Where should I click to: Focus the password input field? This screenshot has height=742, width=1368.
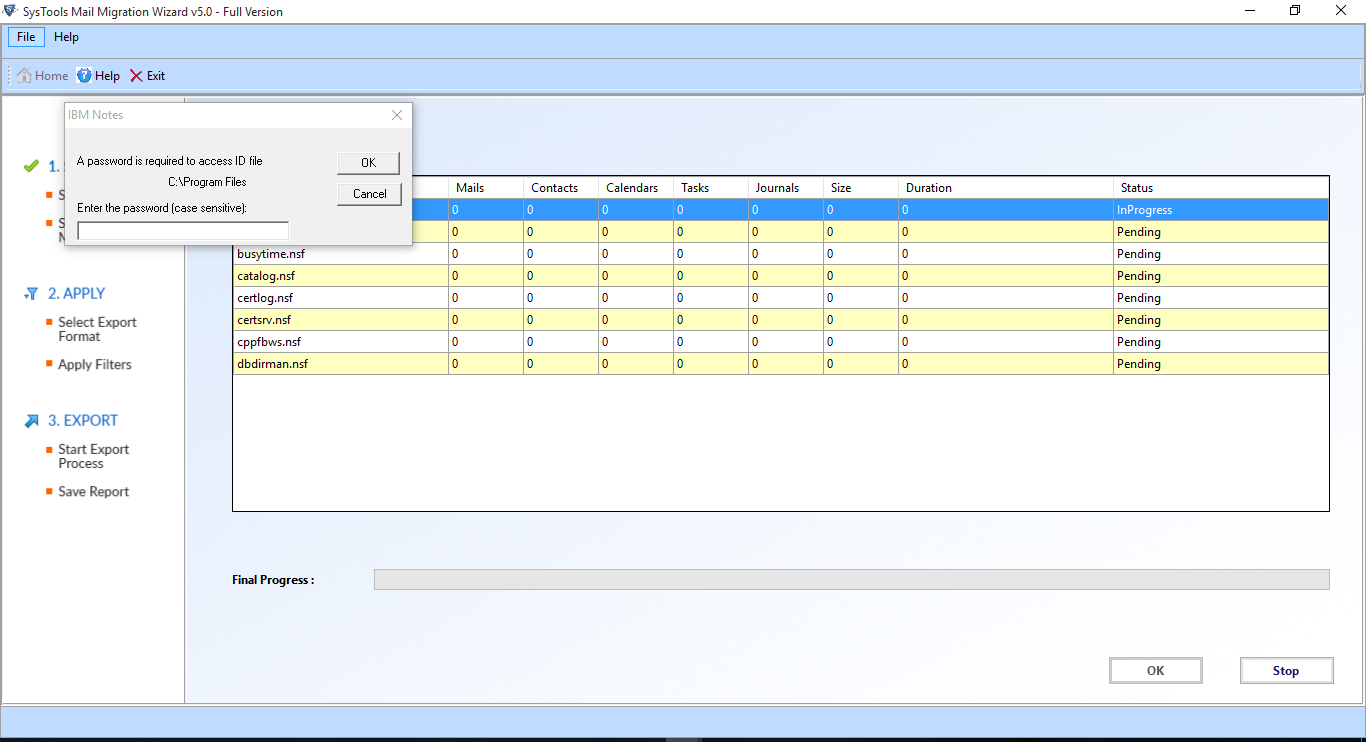[x=183, y=231]
